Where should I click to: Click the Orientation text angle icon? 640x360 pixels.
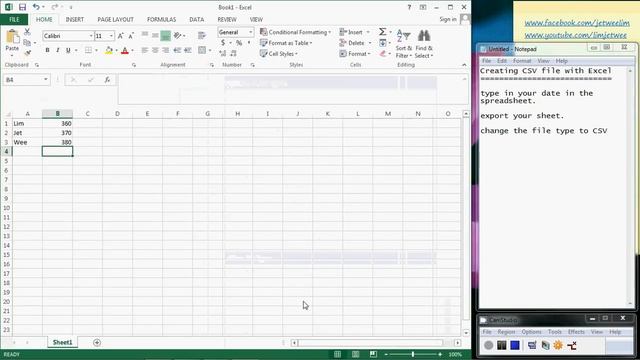[177, 36]
